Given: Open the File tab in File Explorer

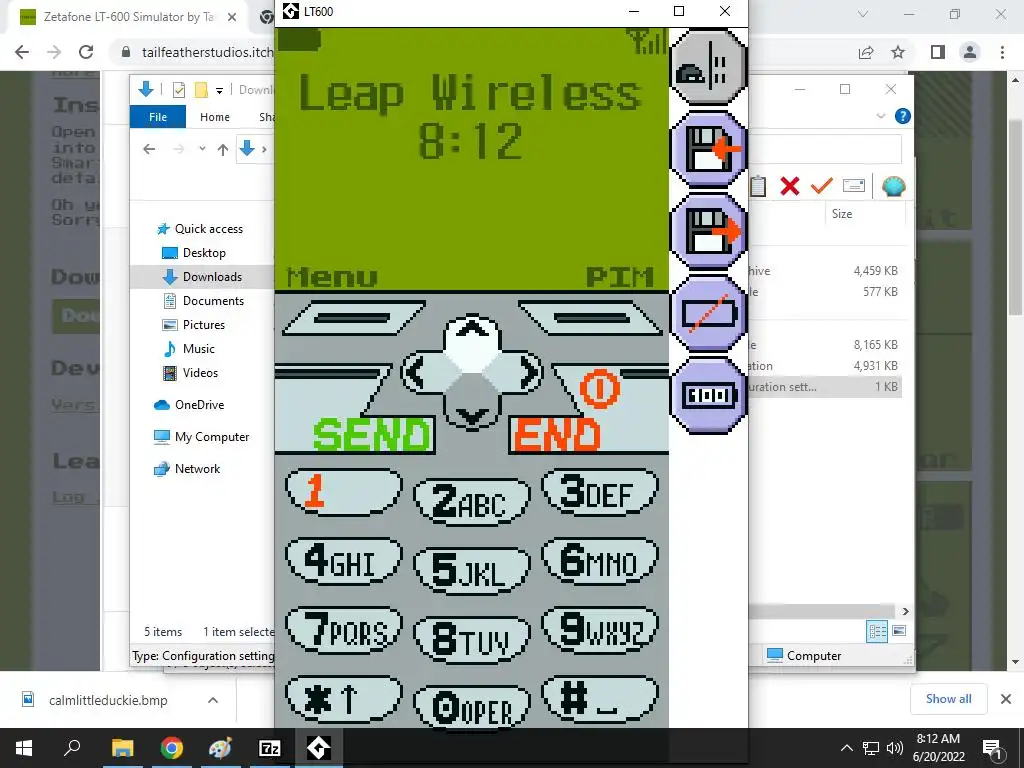Looking at the screenshot, I should [x=158, y=117].
